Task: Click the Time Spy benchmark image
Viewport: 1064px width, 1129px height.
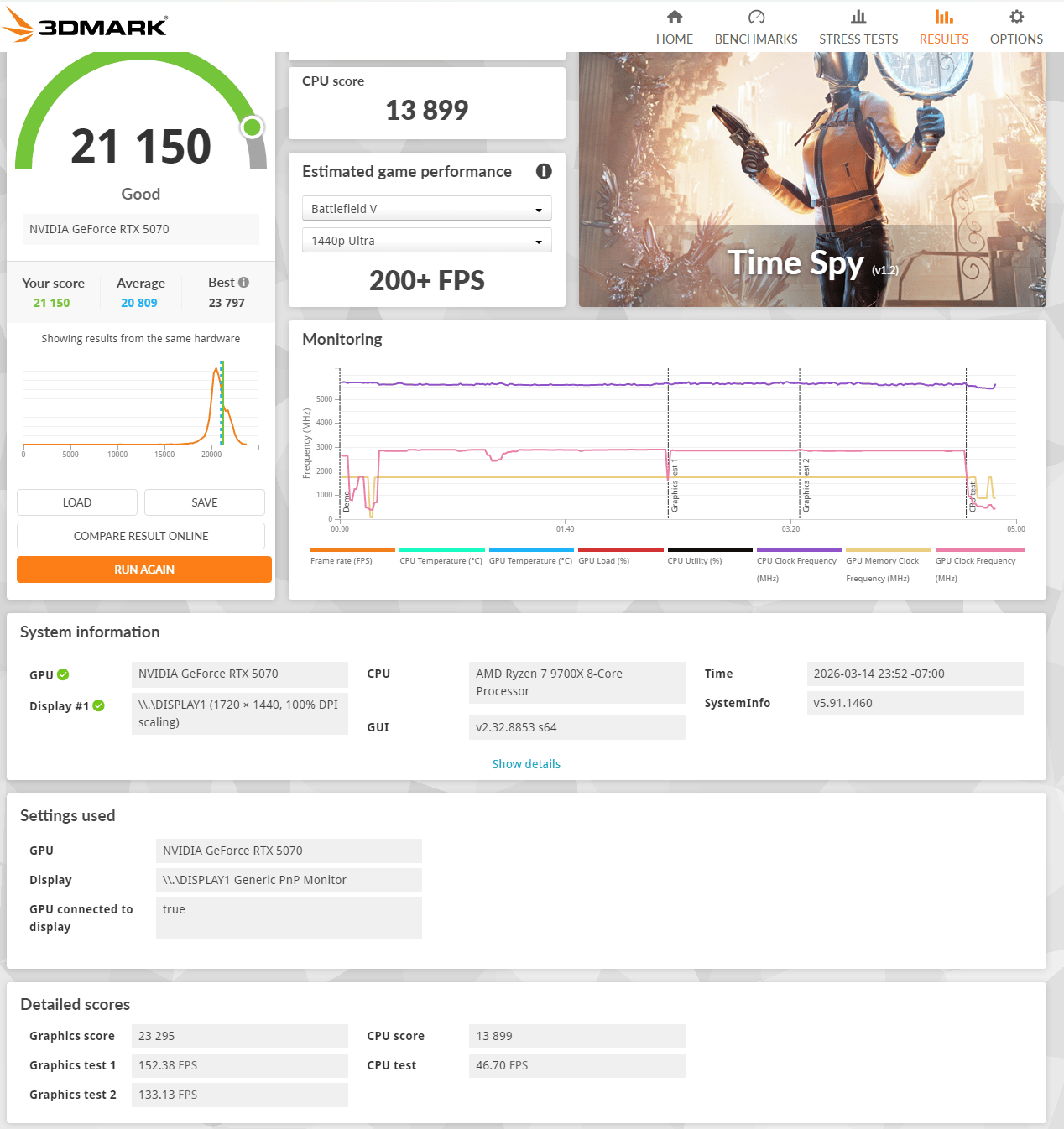Action: point(812,179)
